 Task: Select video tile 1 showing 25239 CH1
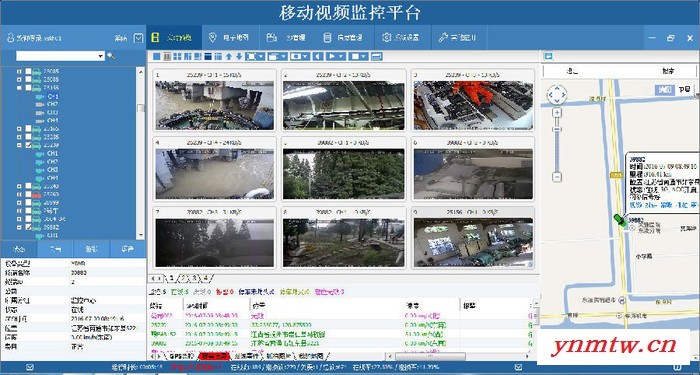[215, 100]
